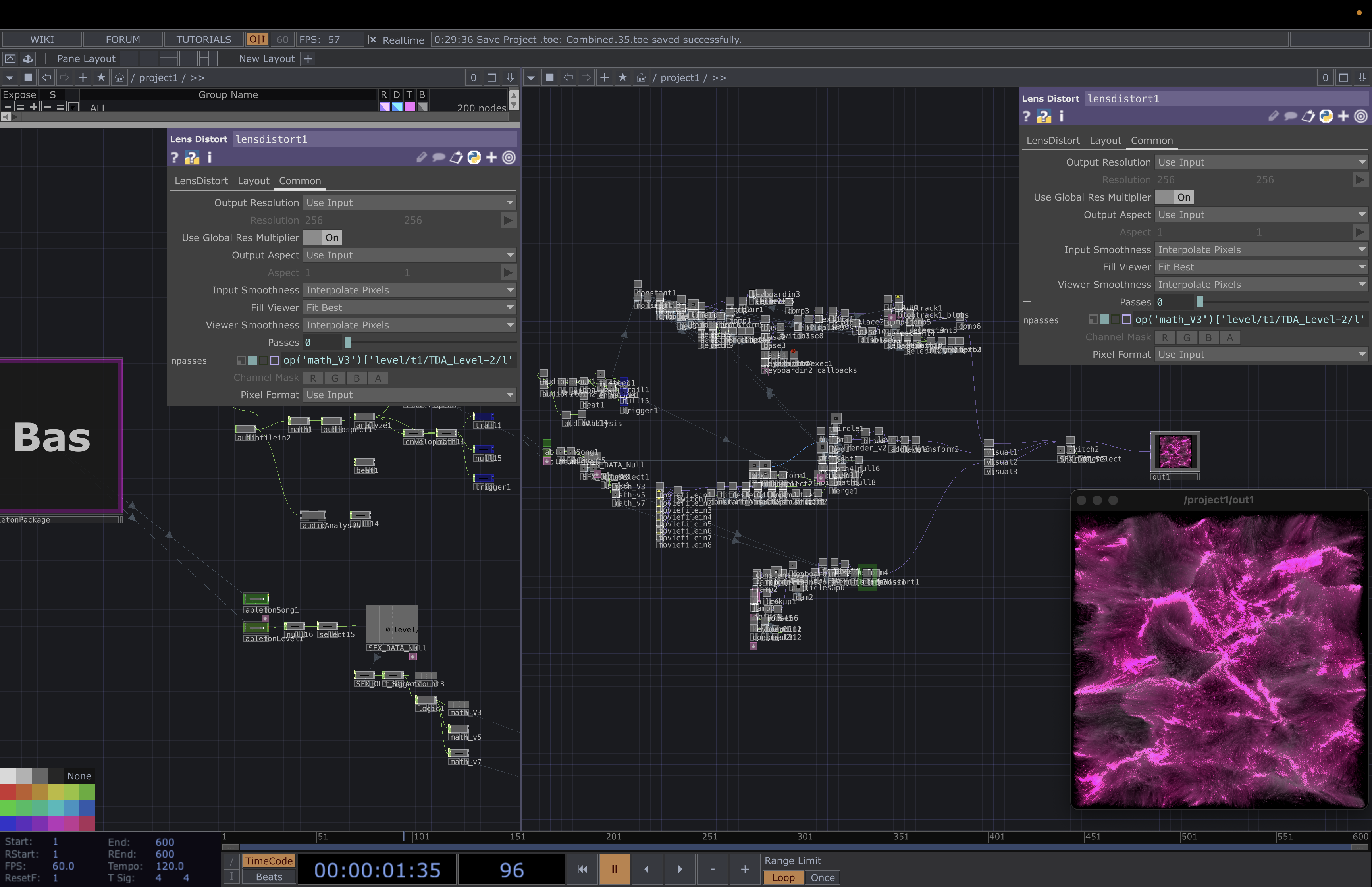This screenshot has height=887, width=1372.
Task: Show operator info in floating Lens Distort panel
Action: coord(210,158)
